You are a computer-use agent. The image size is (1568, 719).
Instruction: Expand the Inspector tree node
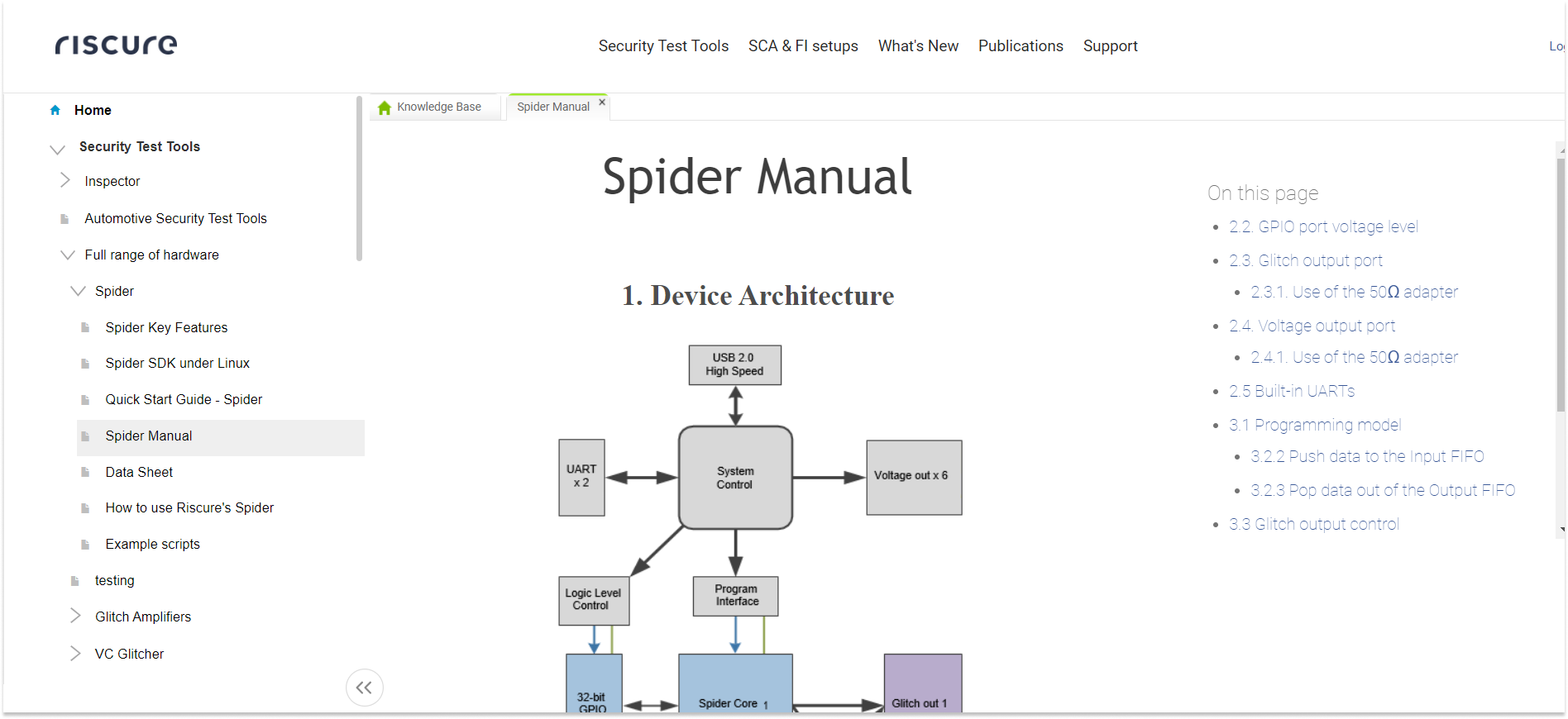pos(65,180)
